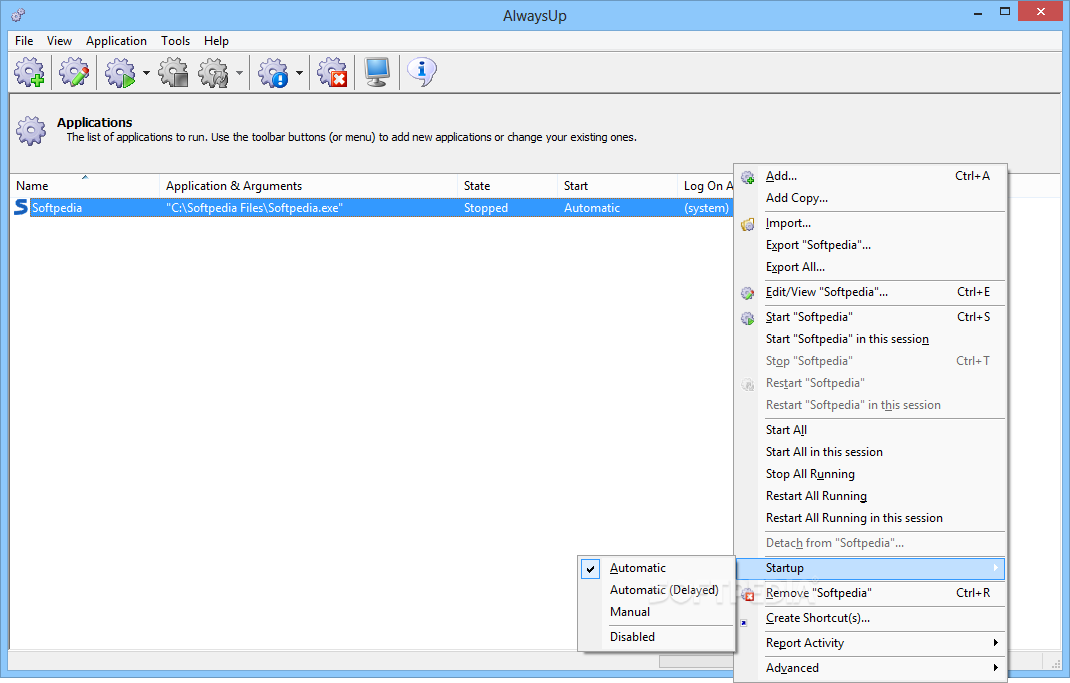Click the folder icon beside Import... entry
The width and height of the screenshot is (1070, 683).
click(x=748, y=224)
